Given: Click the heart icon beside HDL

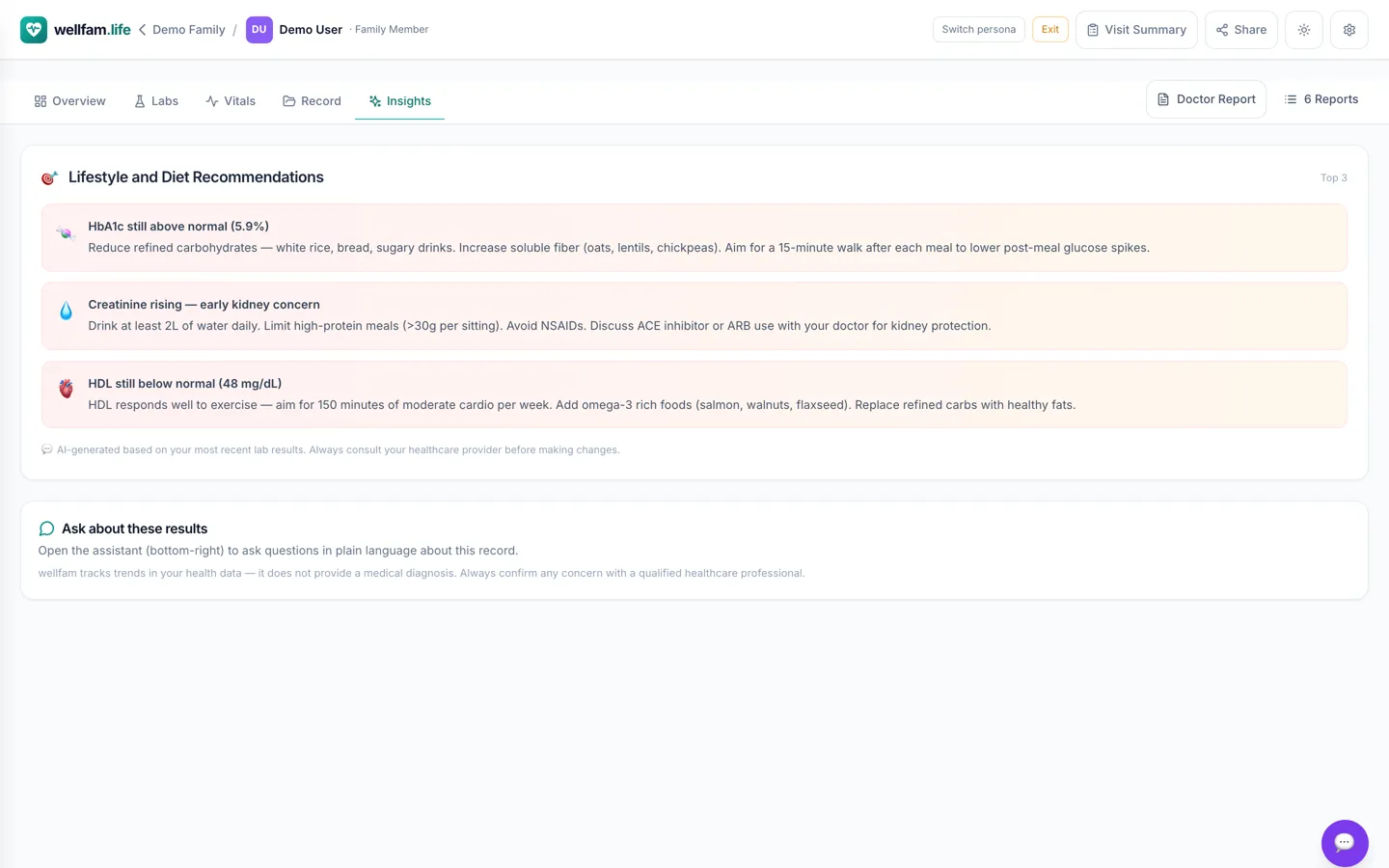Looking at the screenshot, I should pos(66,389).
